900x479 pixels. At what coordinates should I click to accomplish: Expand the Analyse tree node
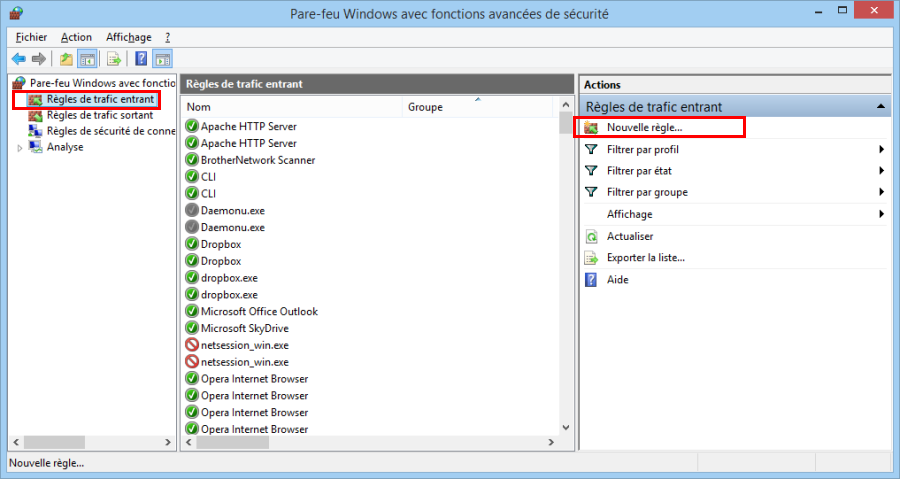point(20,148)
